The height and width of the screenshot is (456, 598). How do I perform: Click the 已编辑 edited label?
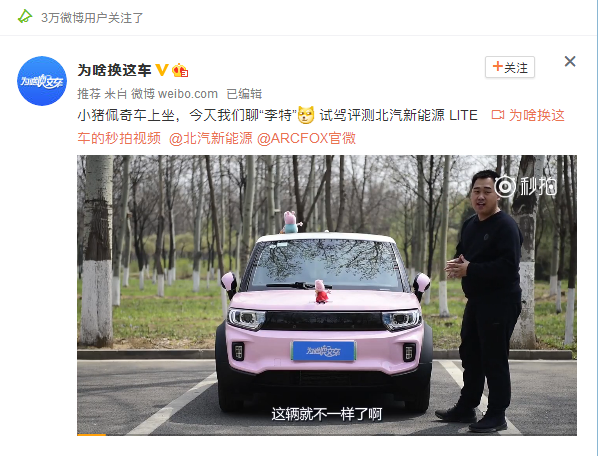tap(244, 94)
